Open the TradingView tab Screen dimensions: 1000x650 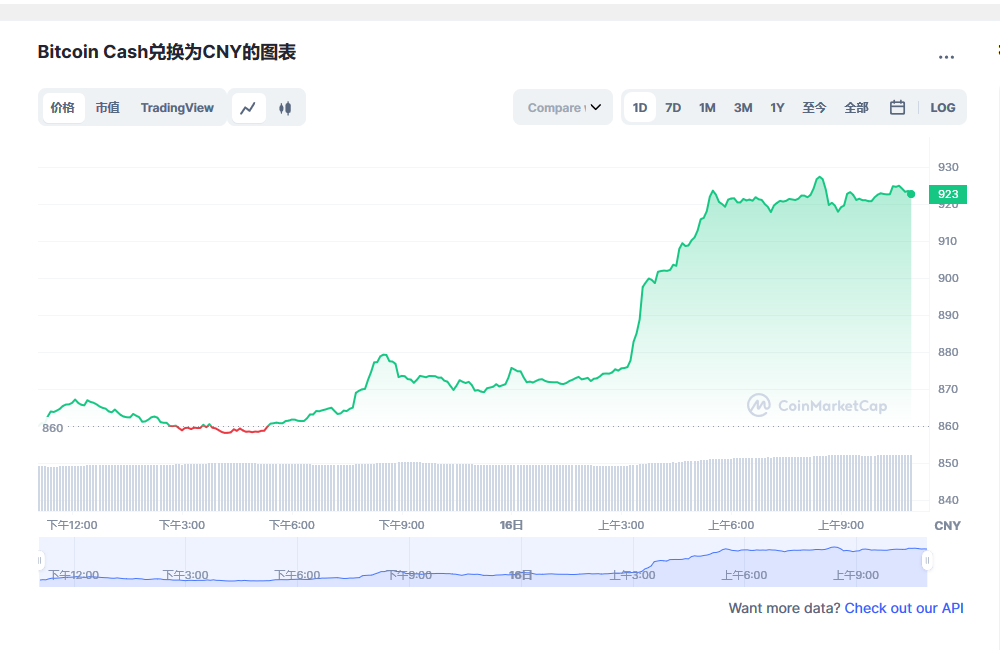pyautogui.click(x=177, y=108)
